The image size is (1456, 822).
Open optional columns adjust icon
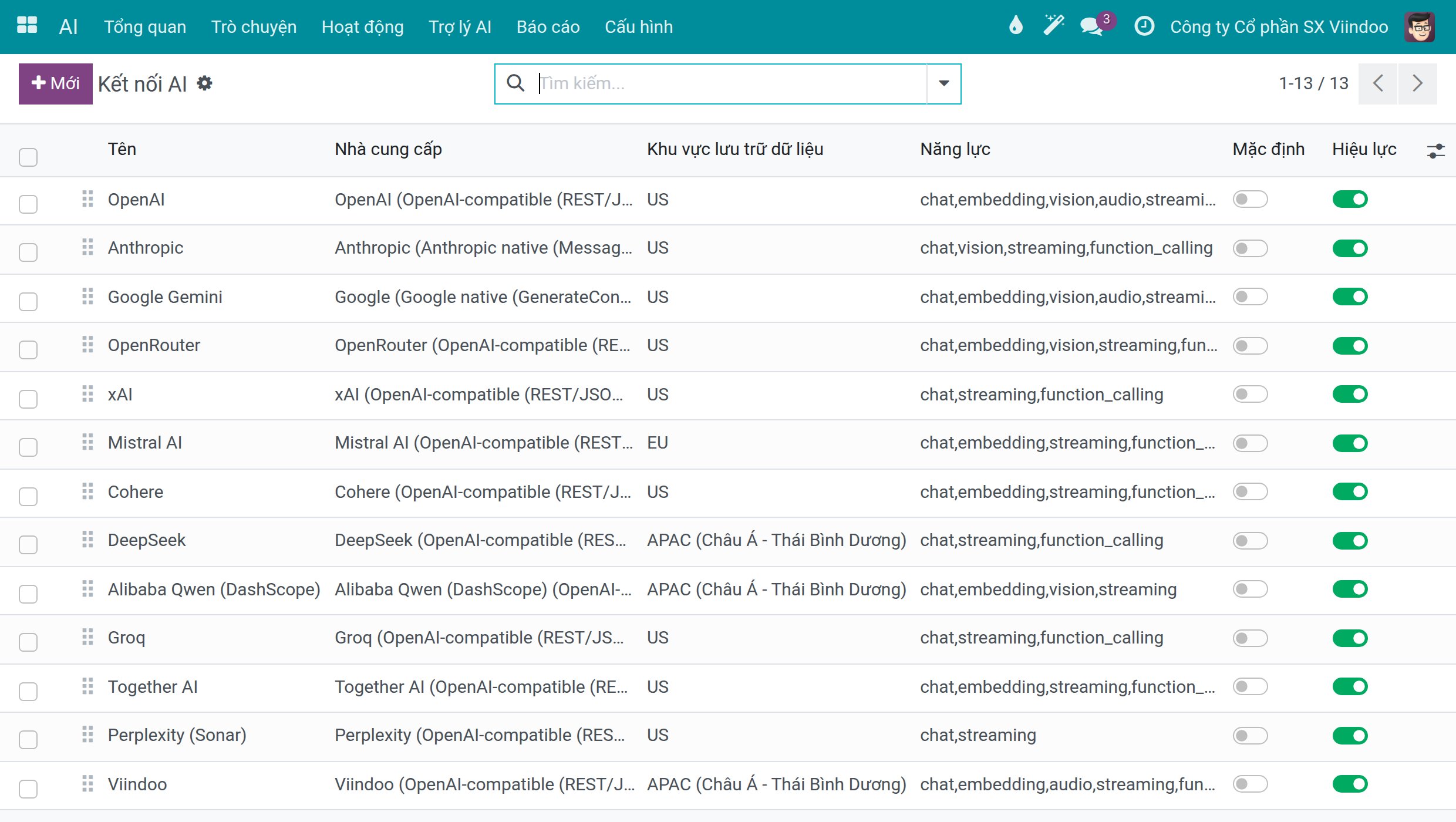coord(1435,151)
